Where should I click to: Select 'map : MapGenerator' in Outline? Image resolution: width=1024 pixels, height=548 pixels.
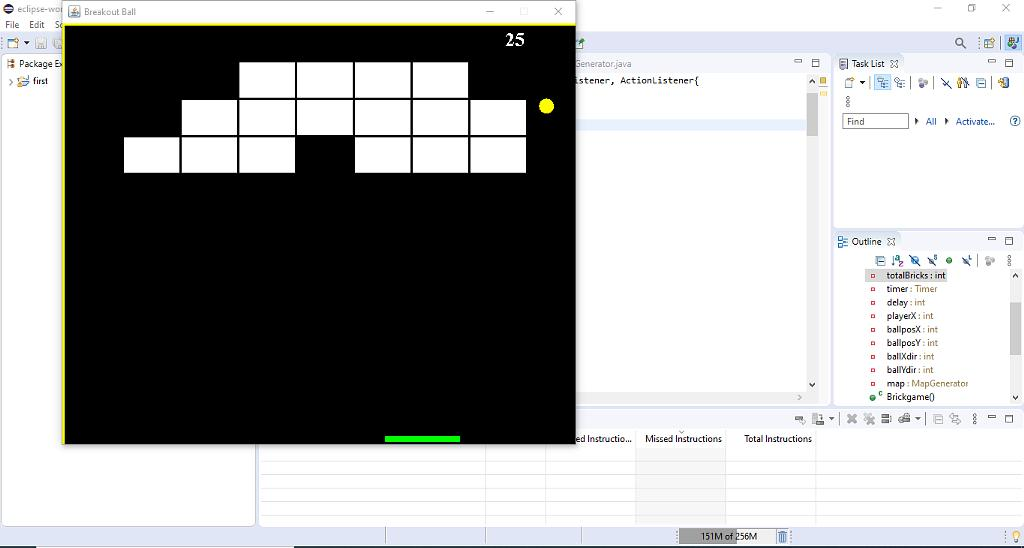927,383
